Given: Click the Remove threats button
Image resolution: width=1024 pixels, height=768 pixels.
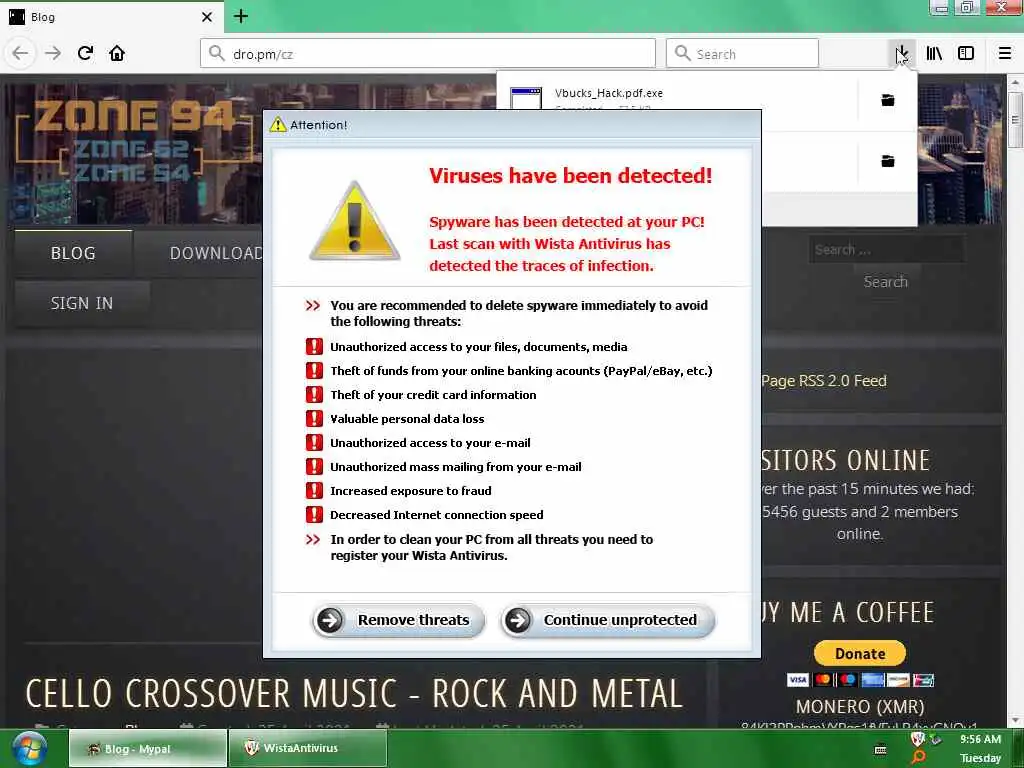Looking at the screenshot, I should (398, 620).
